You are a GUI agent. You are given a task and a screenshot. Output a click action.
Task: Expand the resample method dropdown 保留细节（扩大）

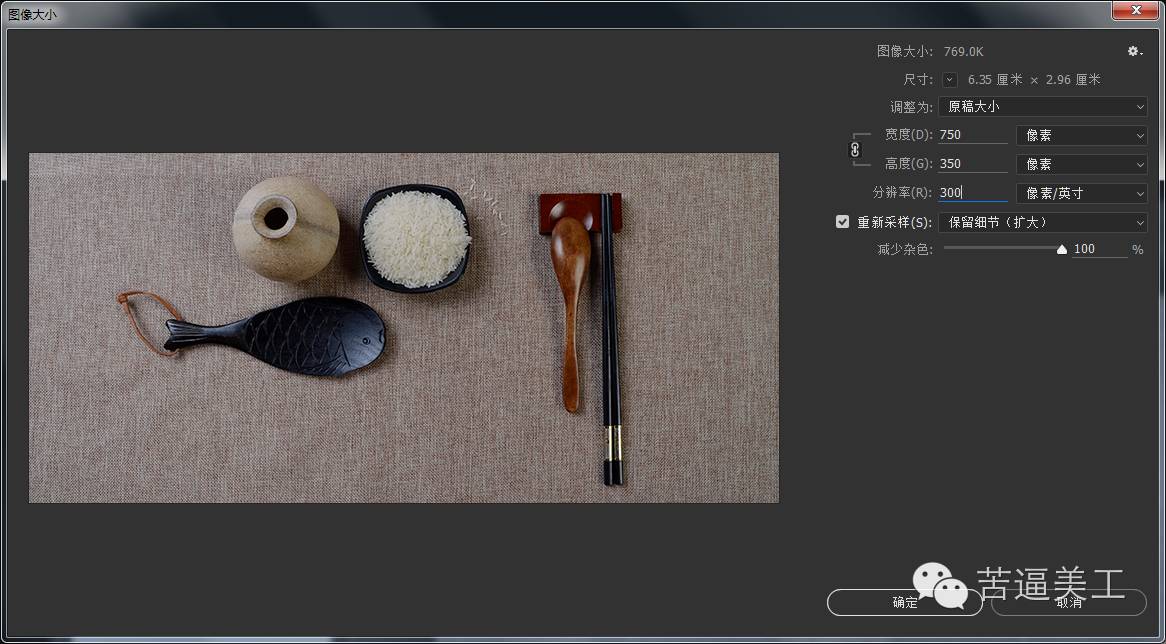(x=1043, y=222)
